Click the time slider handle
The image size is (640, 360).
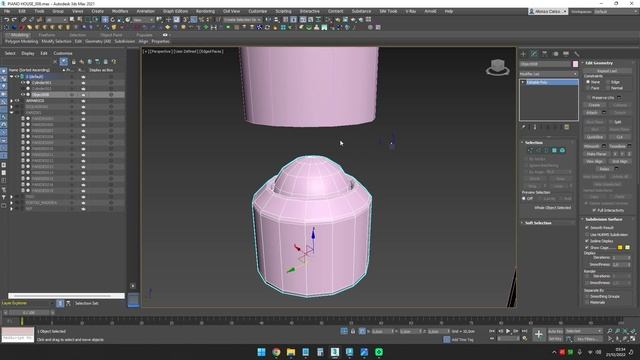29,313
